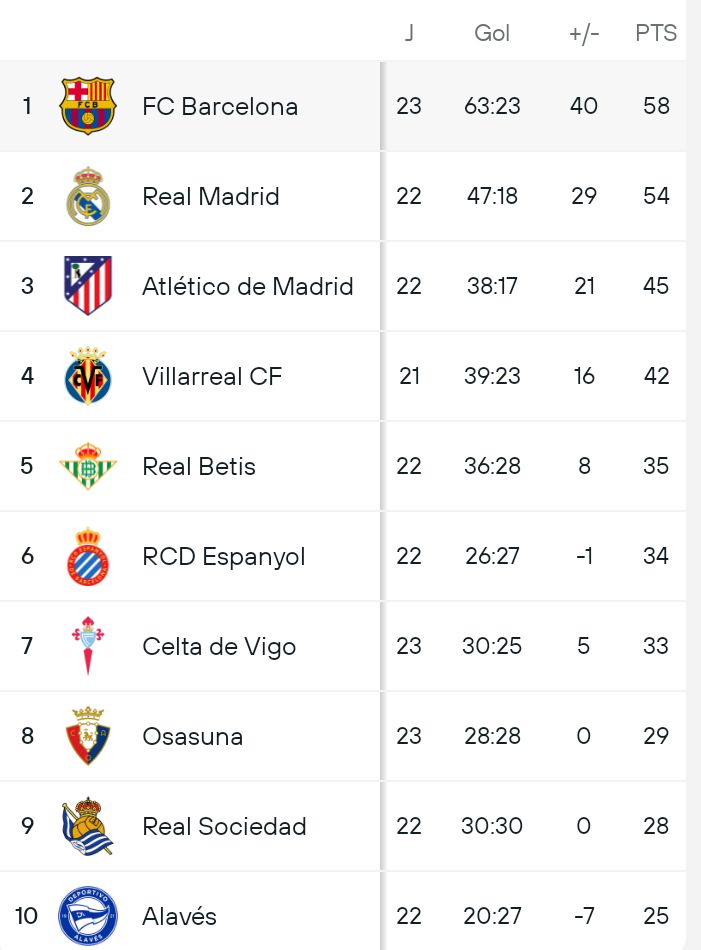
Task: Click the Gol column header
Action: point(492,33)
